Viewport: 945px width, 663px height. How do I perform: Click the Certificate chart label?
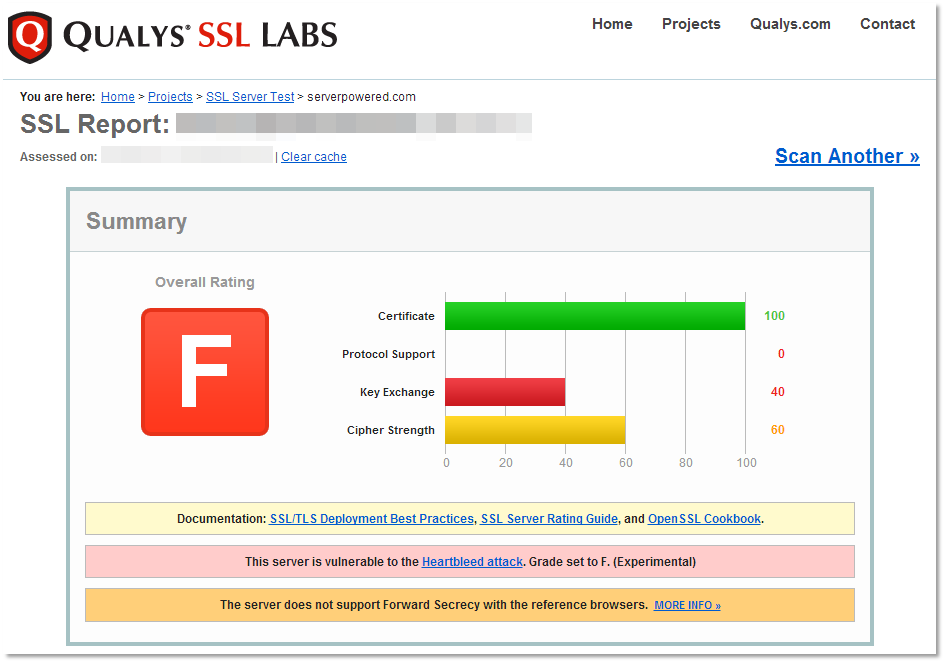coord(406,316)
